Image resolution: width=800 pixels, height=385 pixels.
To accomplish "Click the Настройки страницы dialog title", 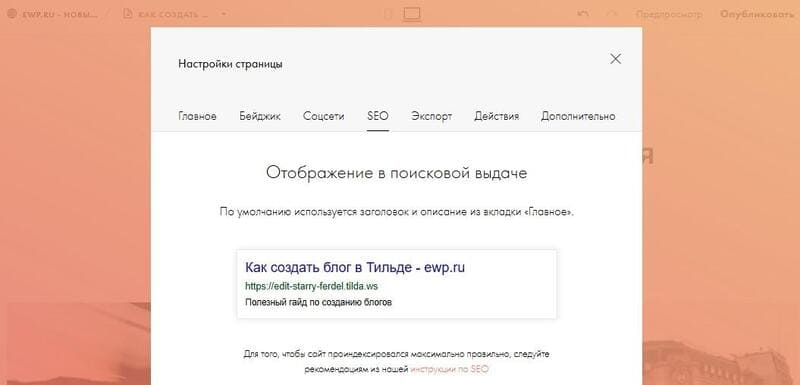I will coord(230,64).
